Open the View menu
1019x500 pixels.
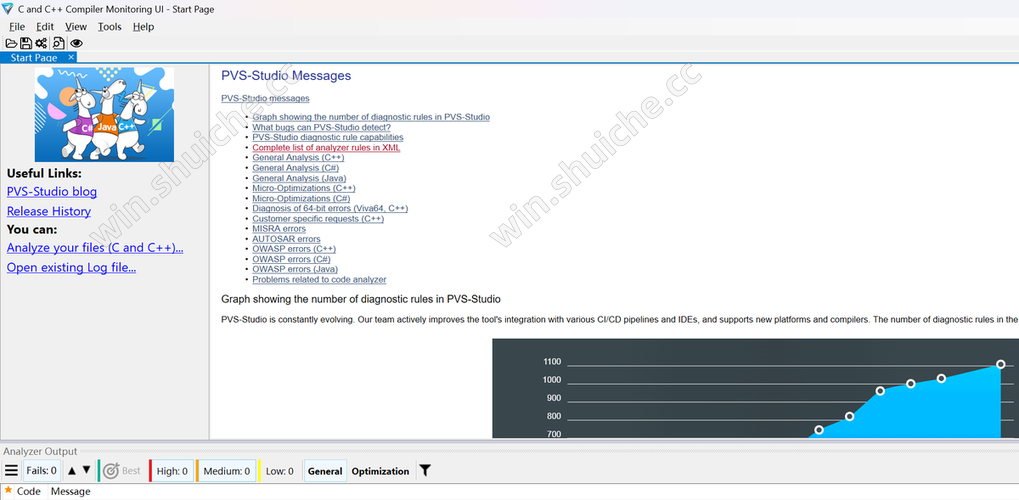click(76, 27)
